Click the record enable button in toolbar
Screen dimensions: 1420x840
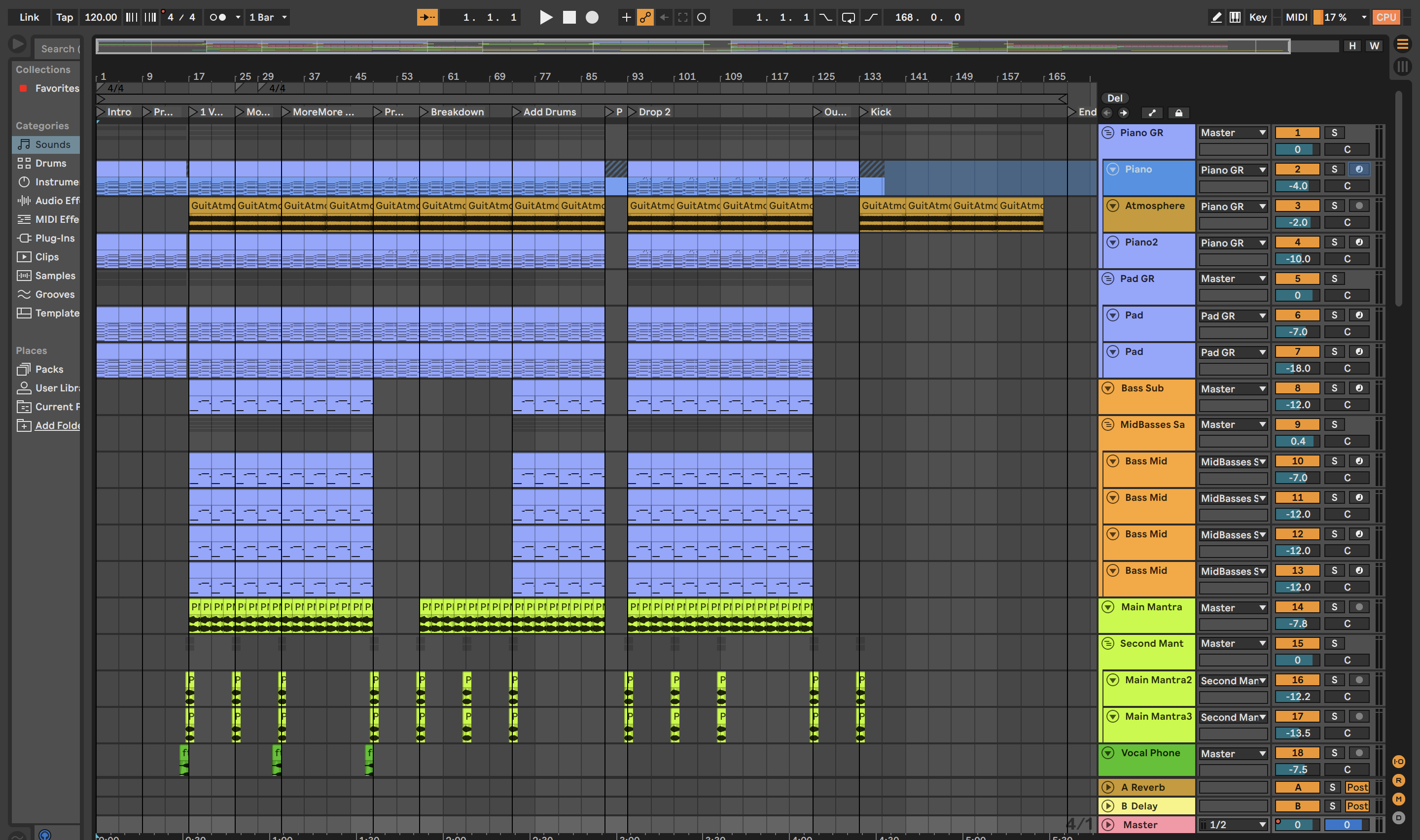point(592,17)
